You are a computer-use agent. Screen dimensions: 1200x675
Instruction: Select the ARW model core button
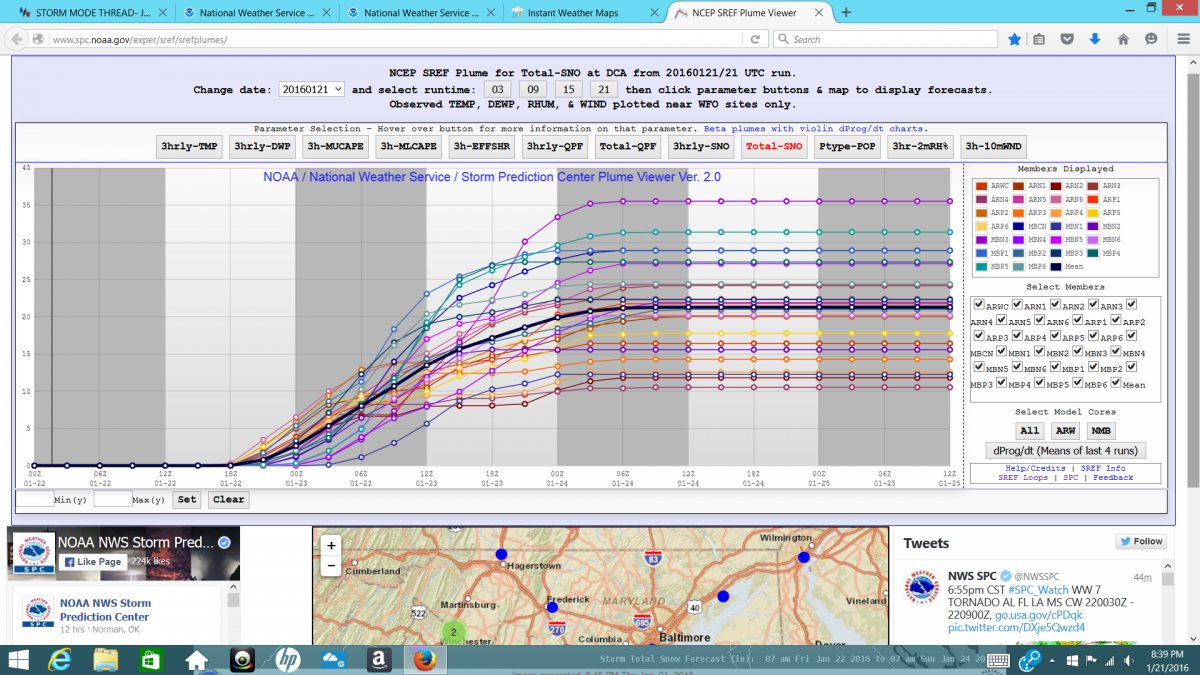[1065, 430]
